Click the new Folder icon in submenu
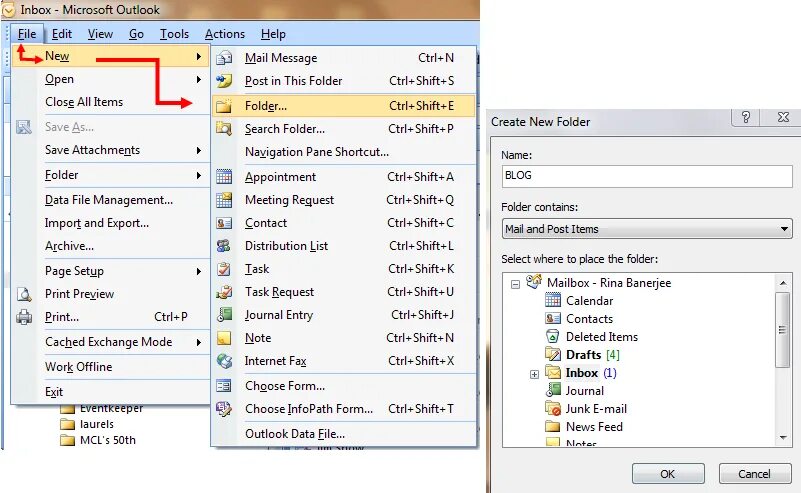Screen dimensions: 801x493 point(224,106)
